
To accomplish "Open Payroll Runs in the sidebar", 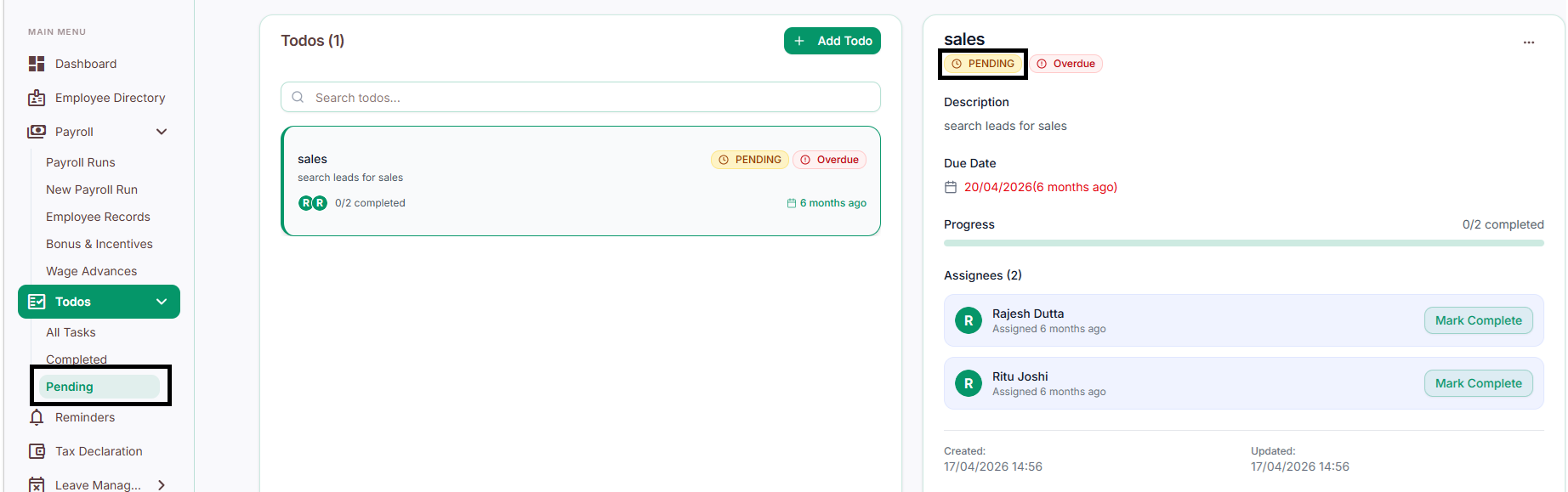I will 80,162.
